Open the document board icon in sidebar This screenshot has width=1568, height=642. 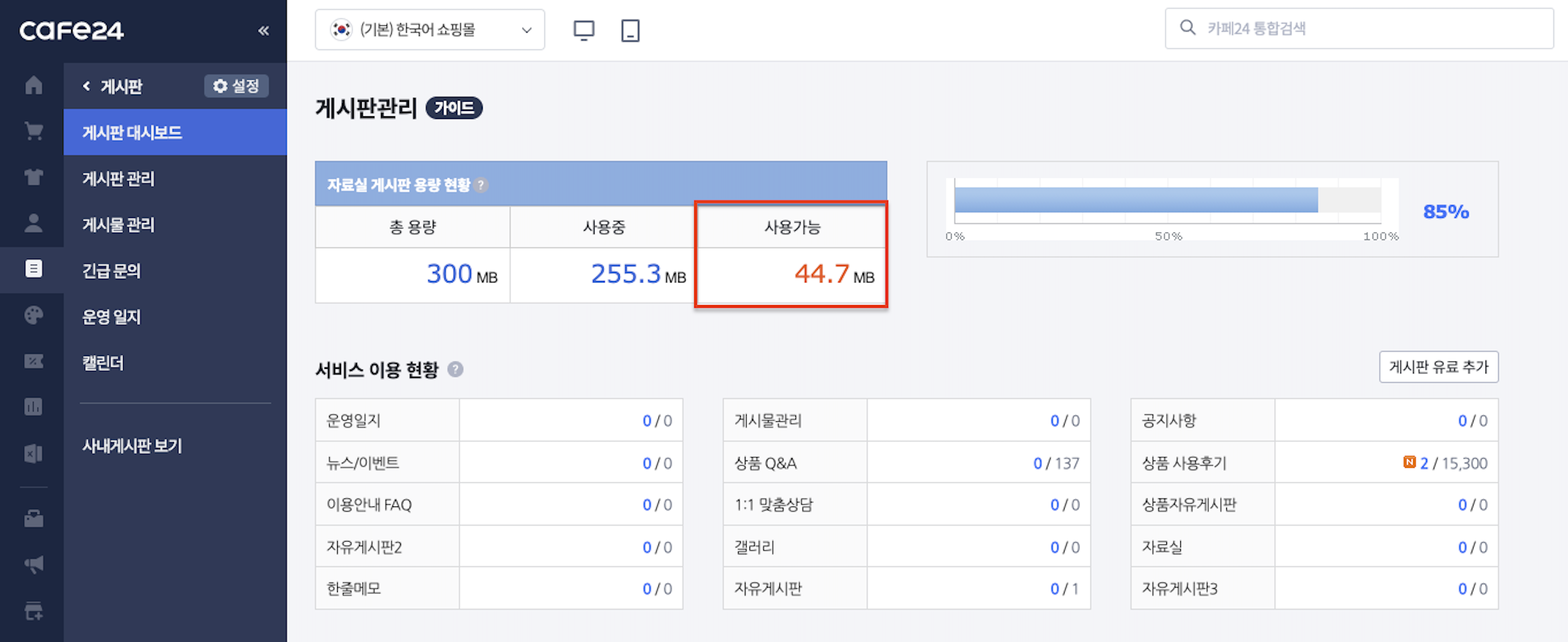33,268
